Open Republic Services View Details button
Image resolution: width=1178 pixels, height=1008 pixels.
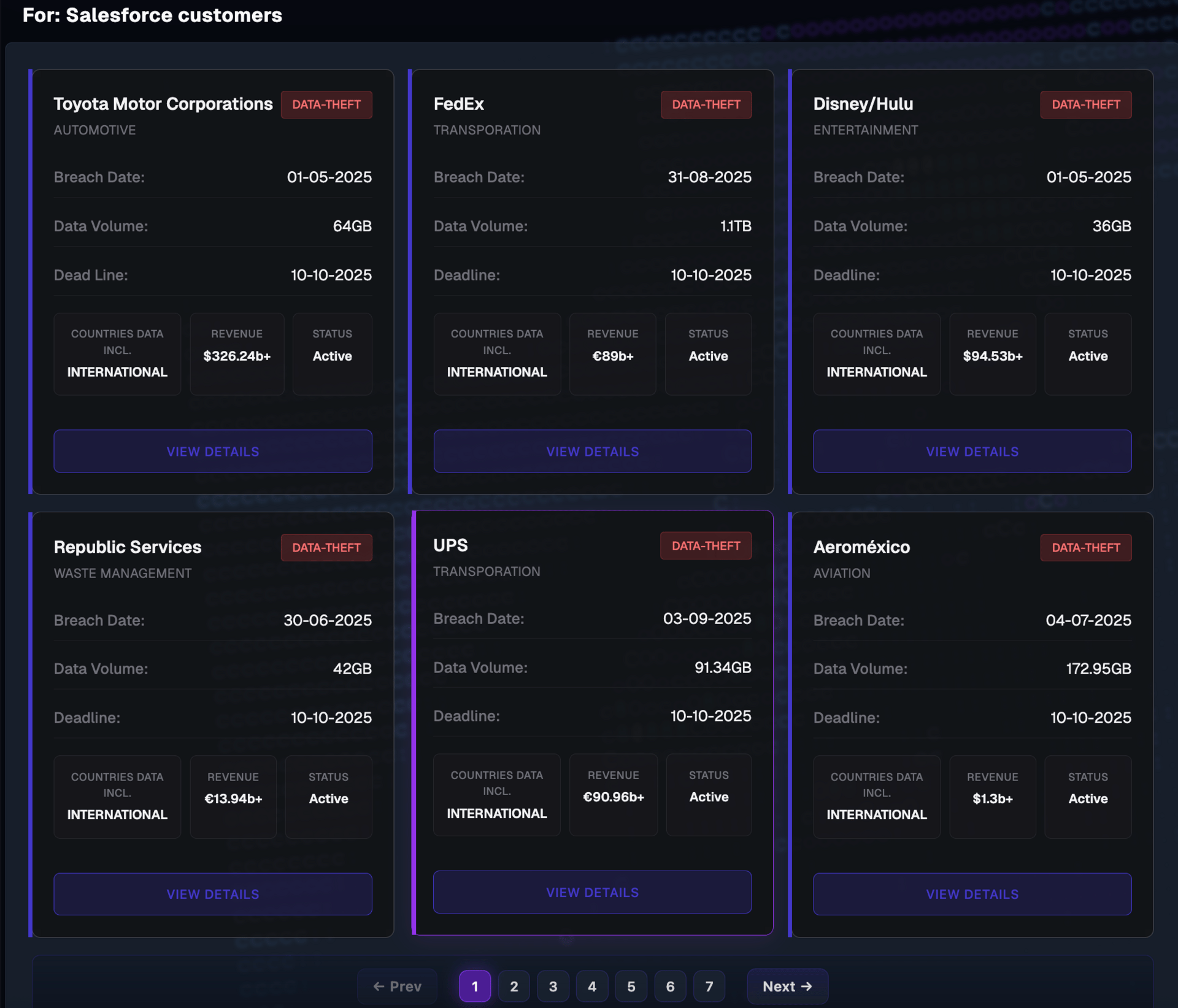pyautogui.click(x=212, y=894)
